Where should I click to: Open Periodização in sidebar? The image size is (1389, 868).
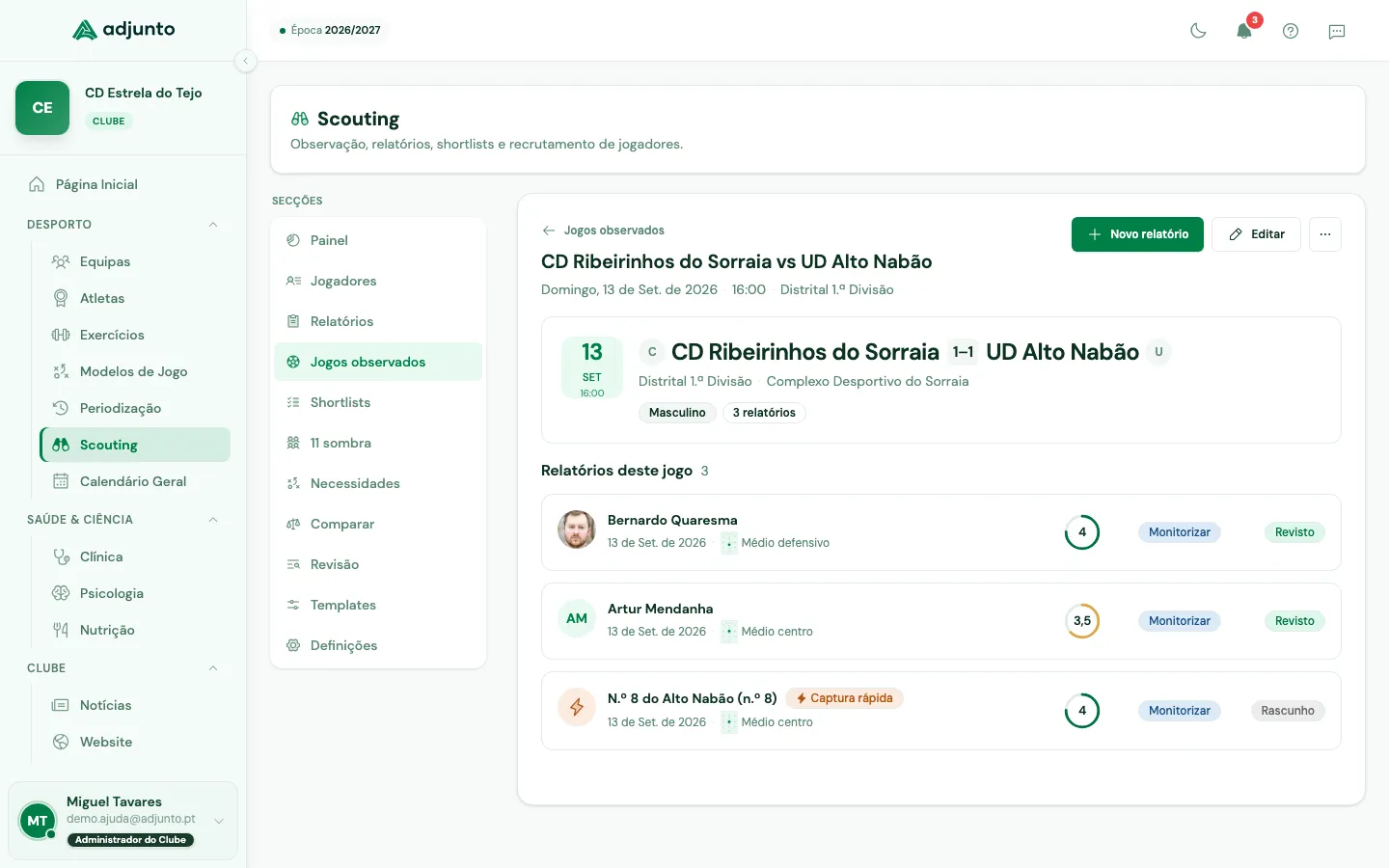click(135, 408)
